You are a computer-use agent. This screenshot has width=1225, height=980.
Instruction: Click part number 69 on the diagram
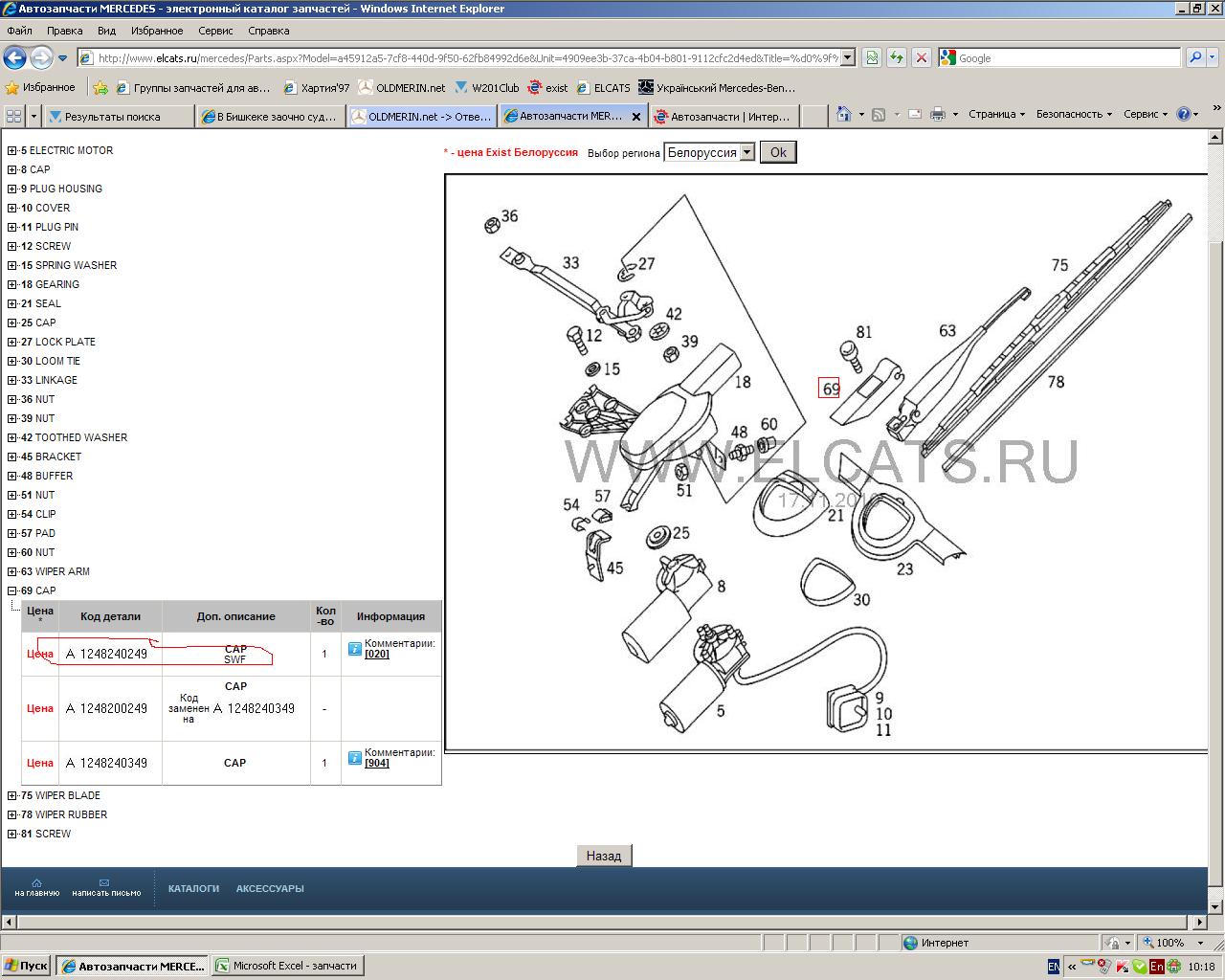[x=830, y=389]
